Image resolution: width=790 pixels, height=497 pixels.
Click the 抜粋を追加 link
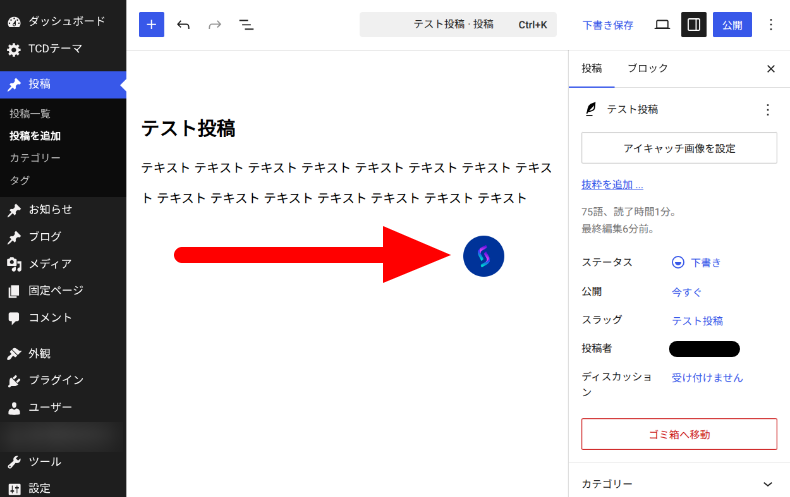(x=612, y=184)
